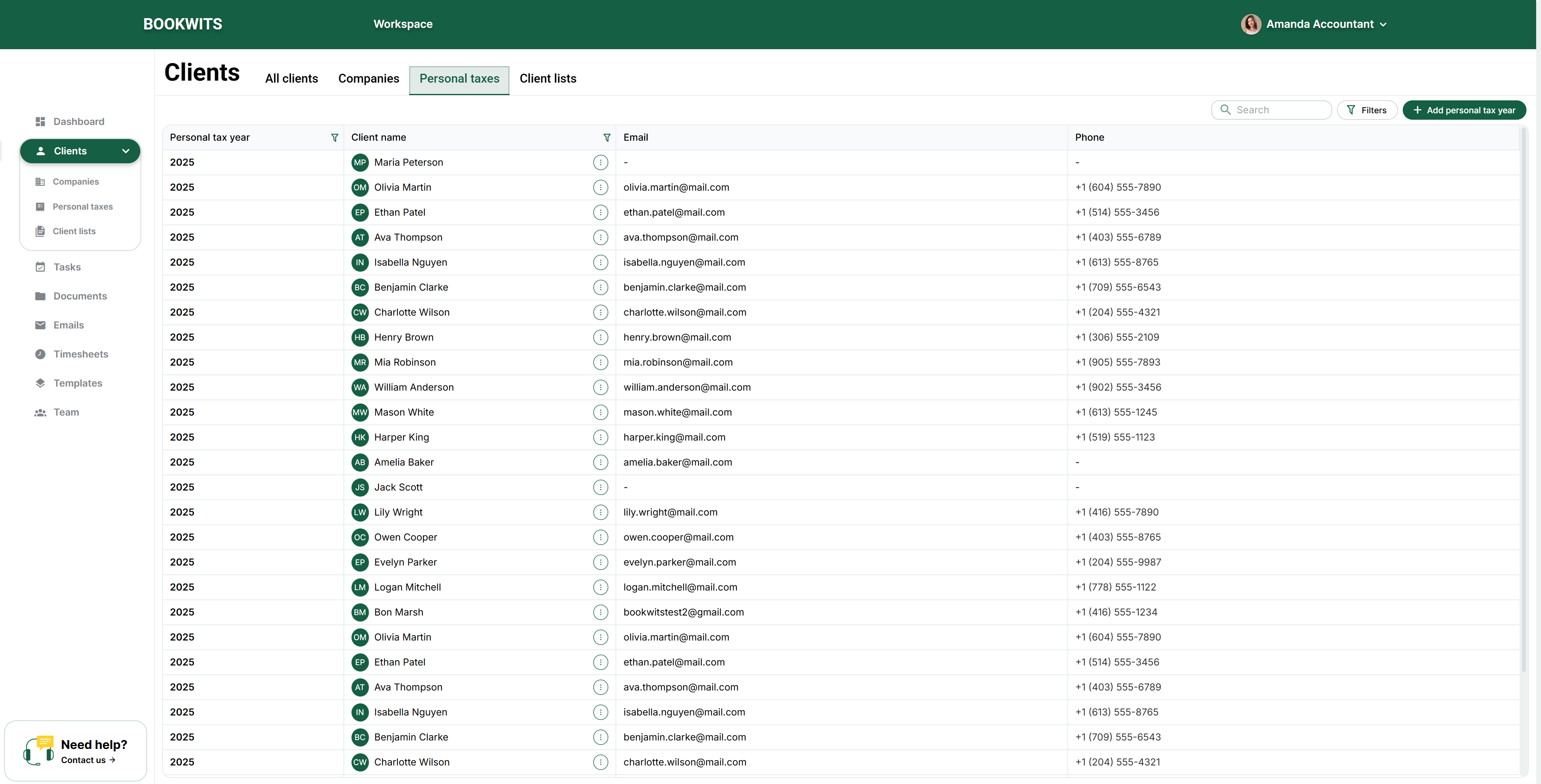
Task: Collapse the Clients sidebar menu chevron
Action: tap(126, 151)
